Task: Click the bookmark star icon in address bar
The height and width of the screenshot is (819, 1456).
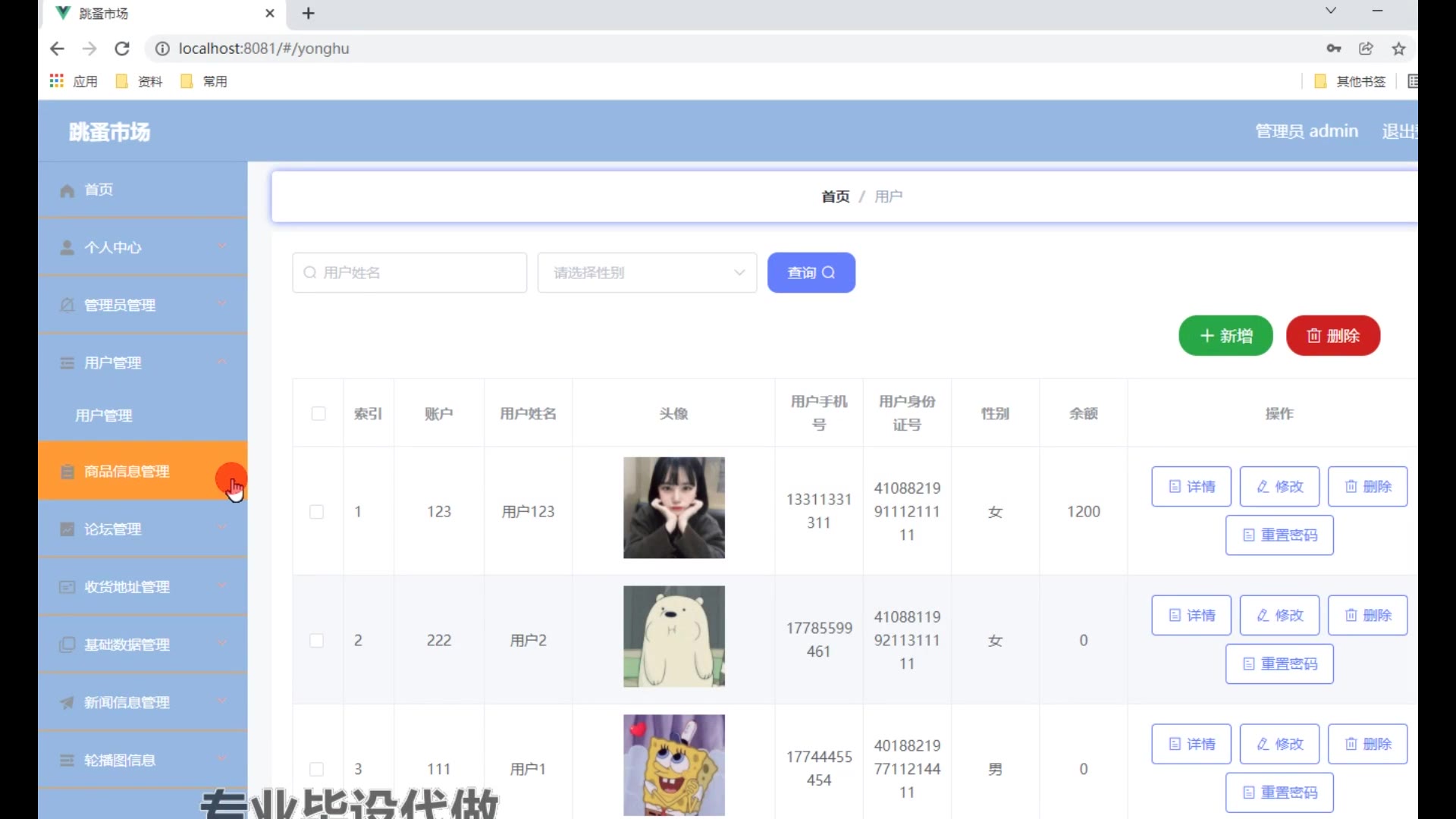Action: [x=1399, y=49]
